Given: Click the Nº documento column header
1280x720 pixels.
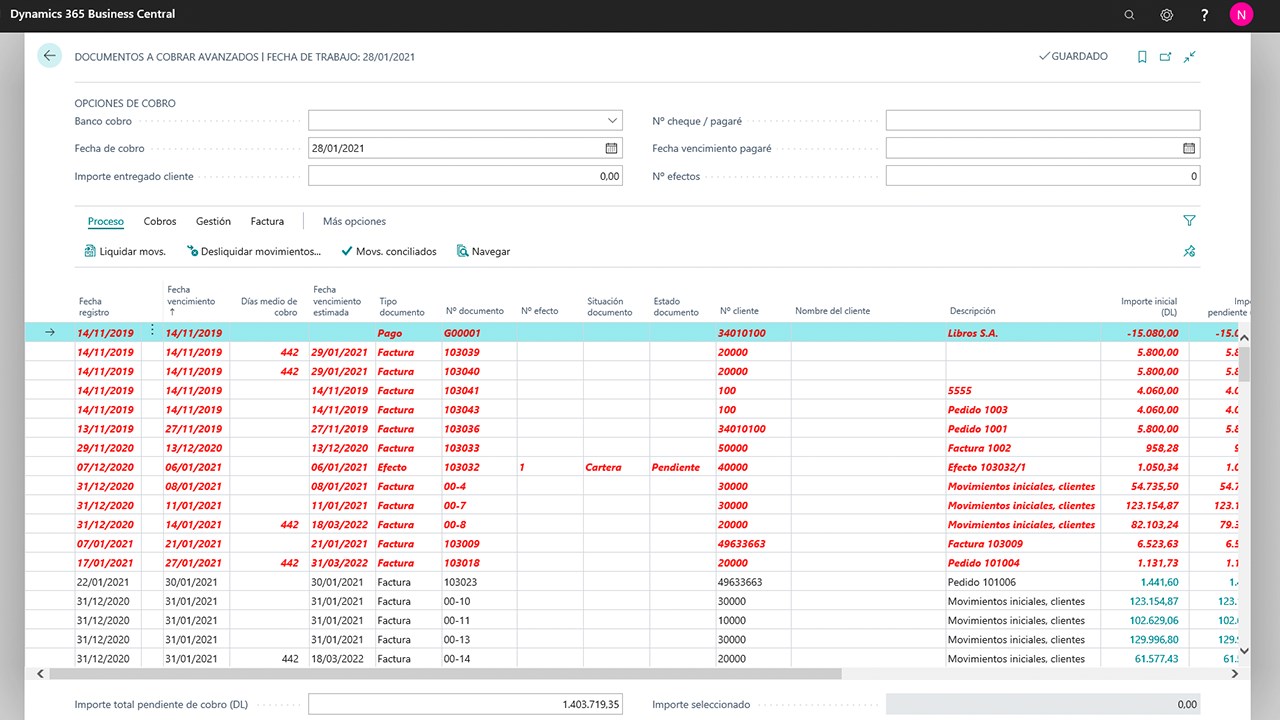Looking at the screenshot, I should [x=475, y=311].
